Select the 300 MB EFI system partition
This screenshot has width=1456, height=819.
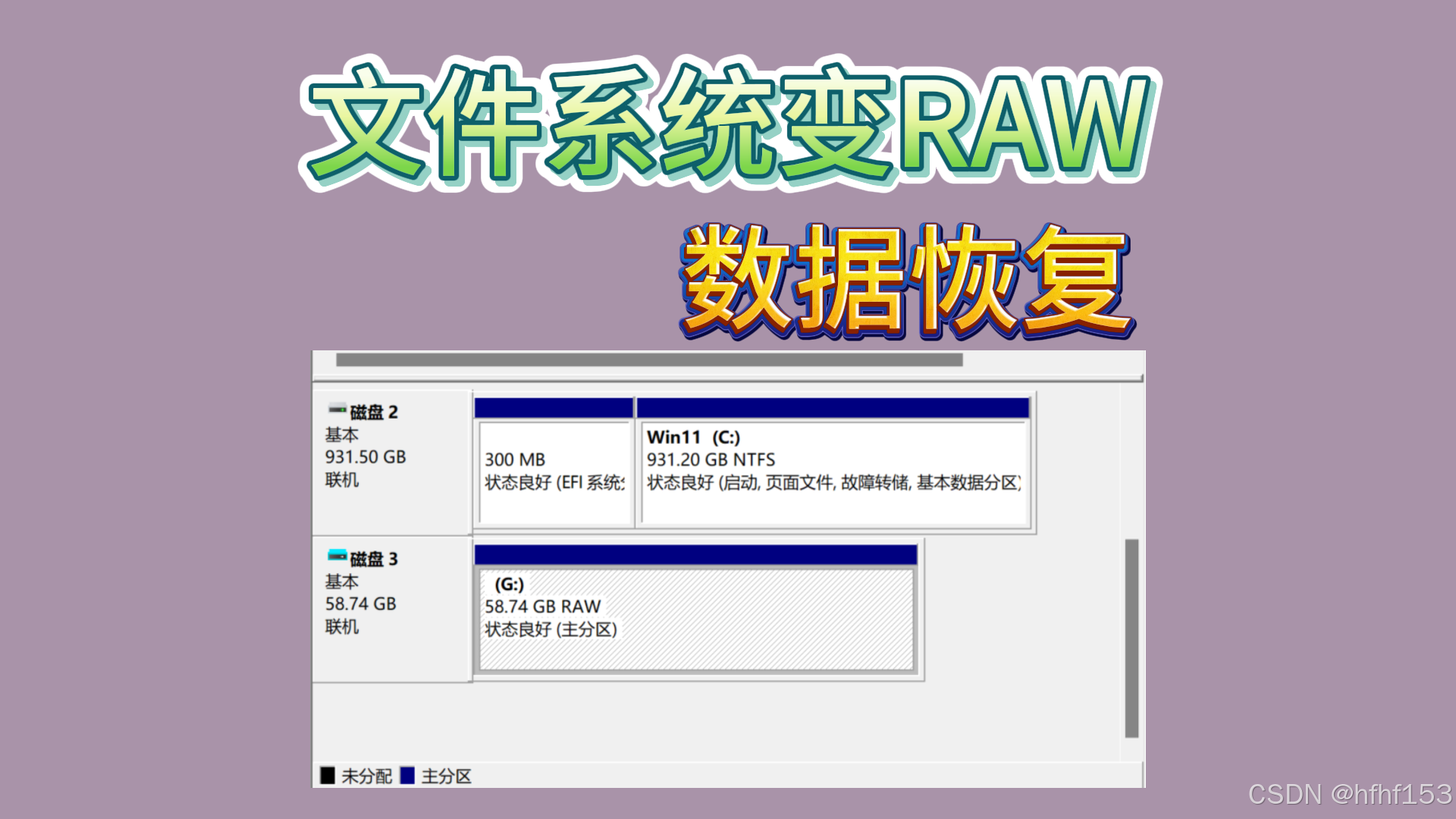coord(554,472)
